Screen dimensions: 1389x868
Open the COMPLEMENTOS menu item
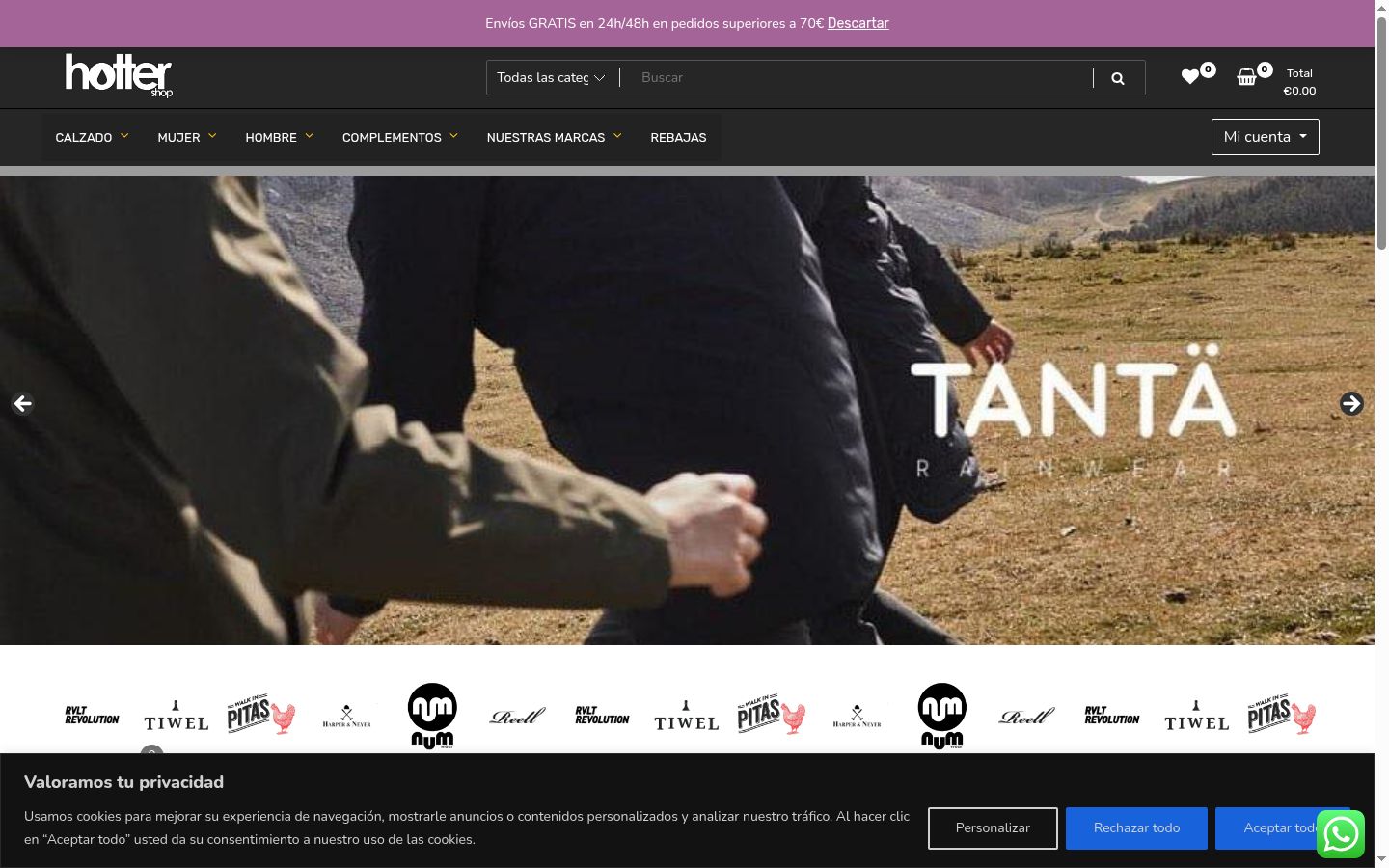click(392, 138)
